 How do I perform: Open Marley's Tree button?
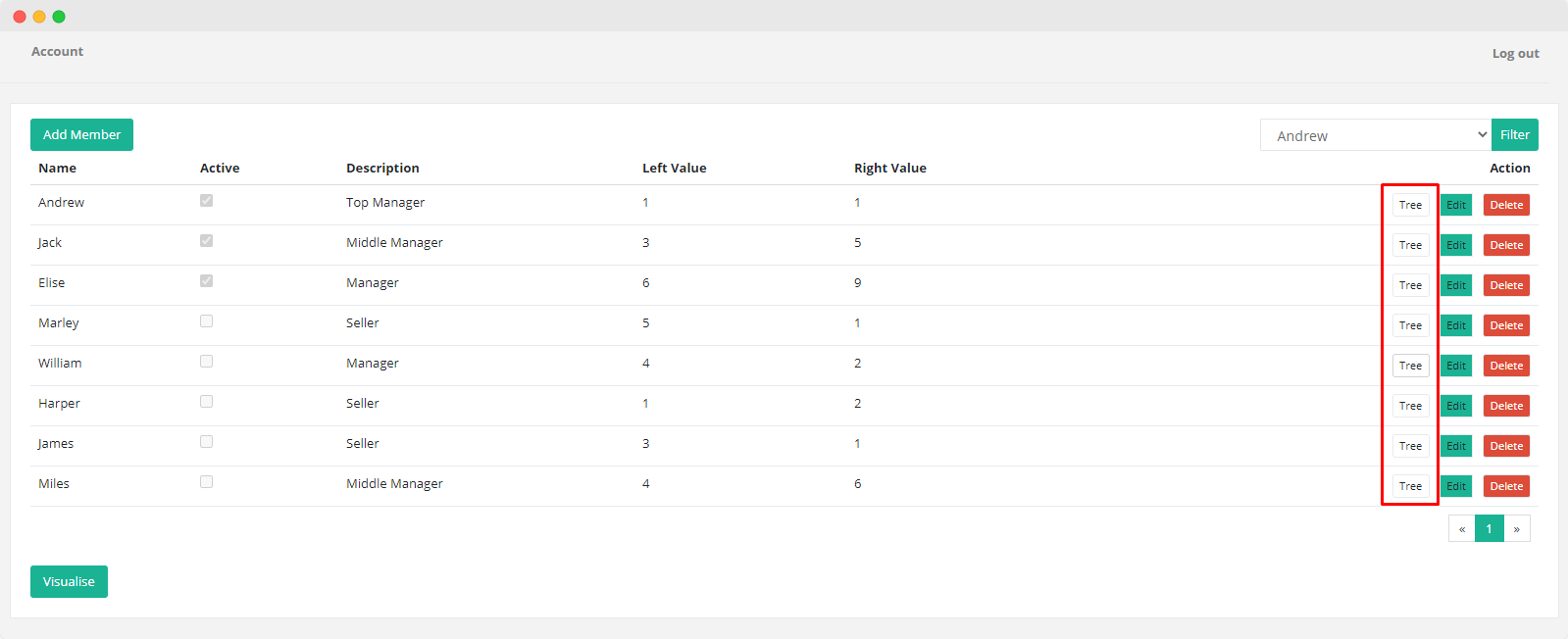pos(1410,325)
